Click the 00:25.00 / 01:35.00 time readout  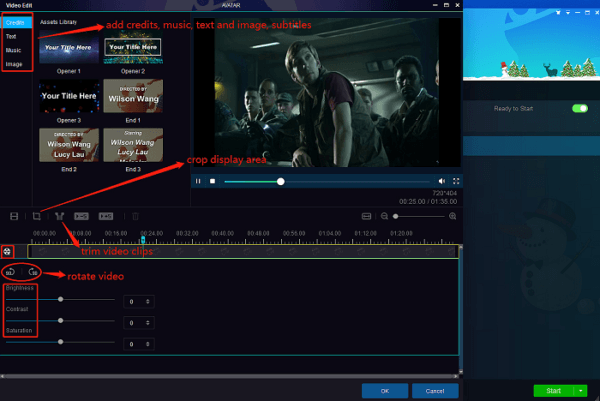click(x=428, y=201)
